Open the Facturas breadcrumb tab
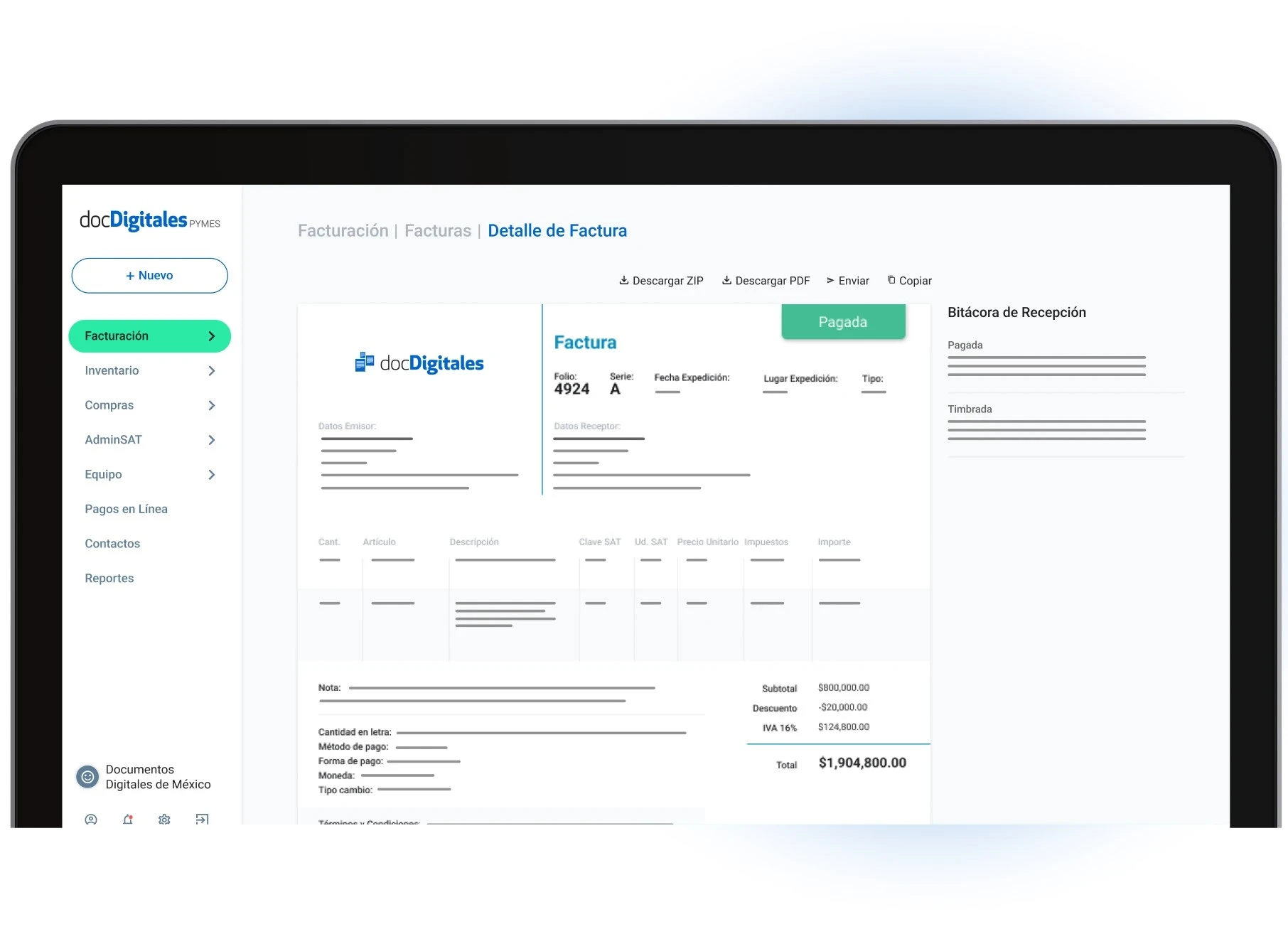Viewport: 1288px width, 929px height. pos(438,230)
